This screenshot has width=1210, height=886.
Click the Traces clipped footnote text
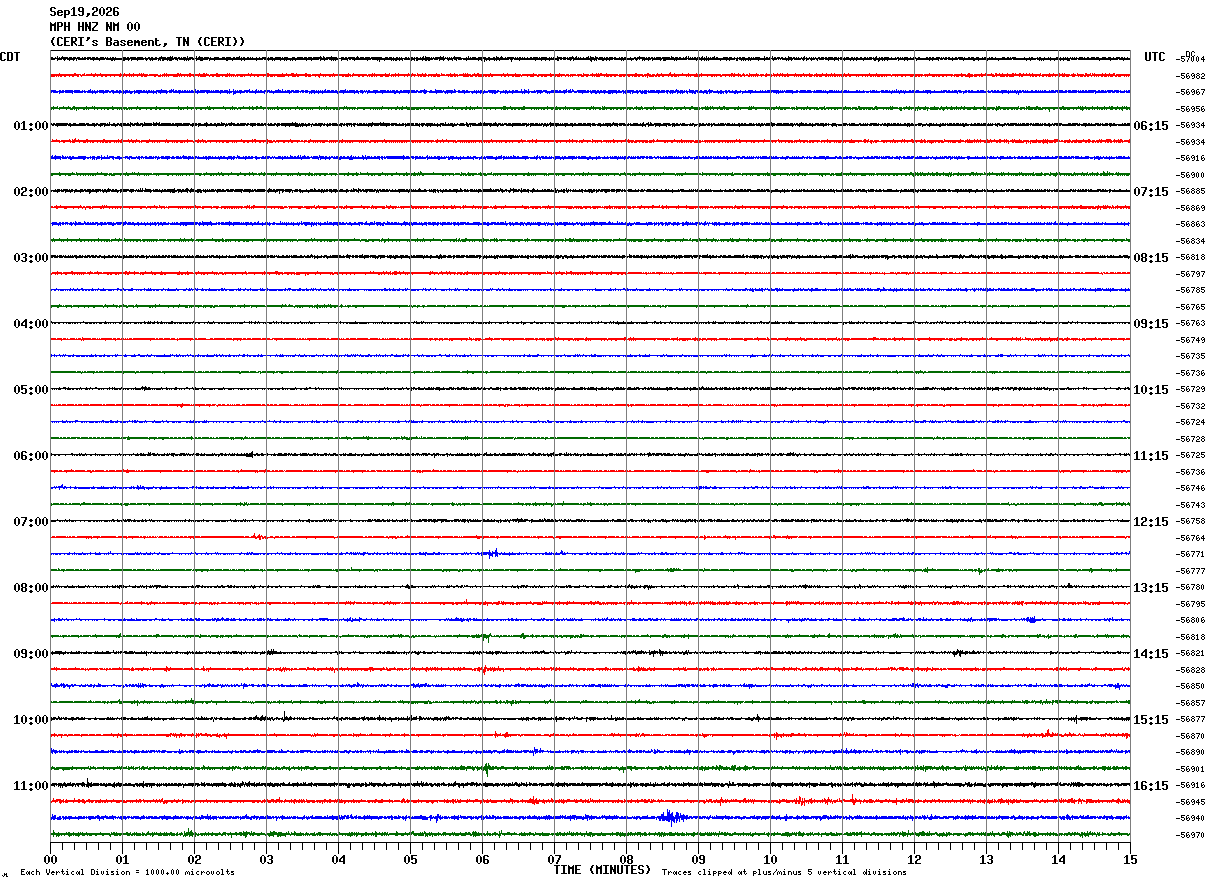(x=784, y=873)
